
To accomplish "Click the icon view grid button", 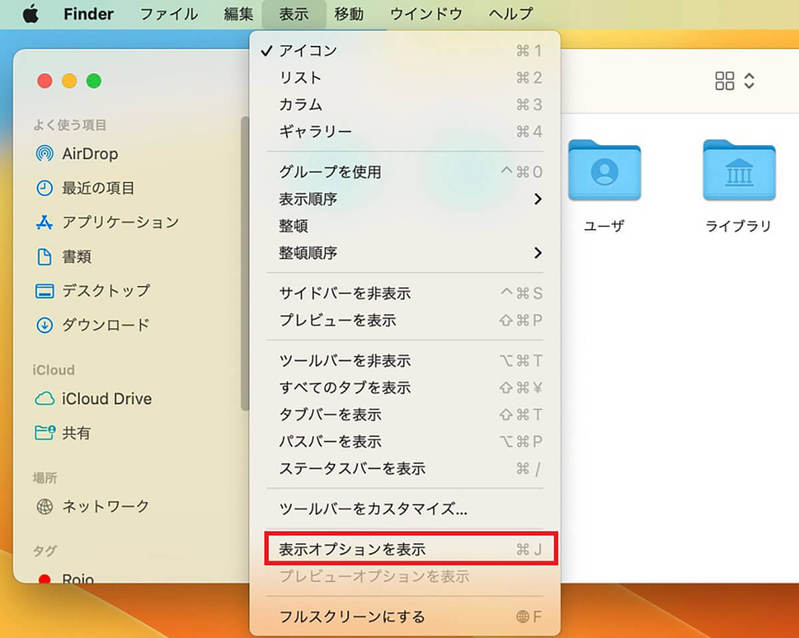I will [x=724, y=81].
